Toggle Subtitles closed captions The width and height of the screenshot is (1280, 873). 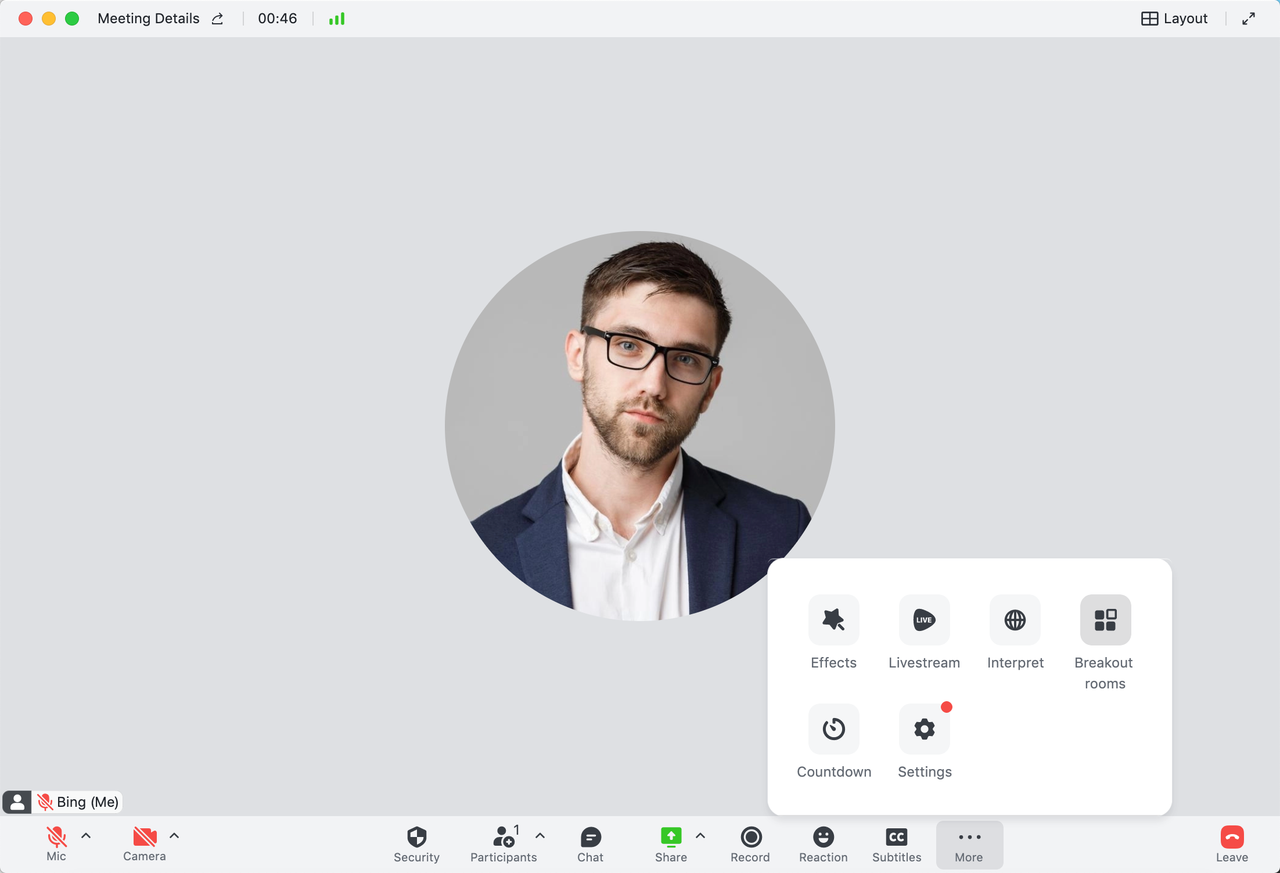897,844
